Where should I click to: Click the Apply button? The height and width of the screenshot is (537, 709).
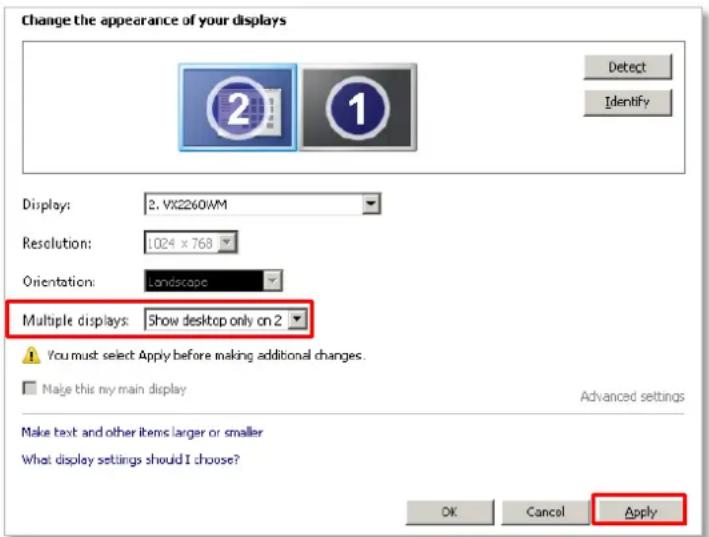point(640,512)
